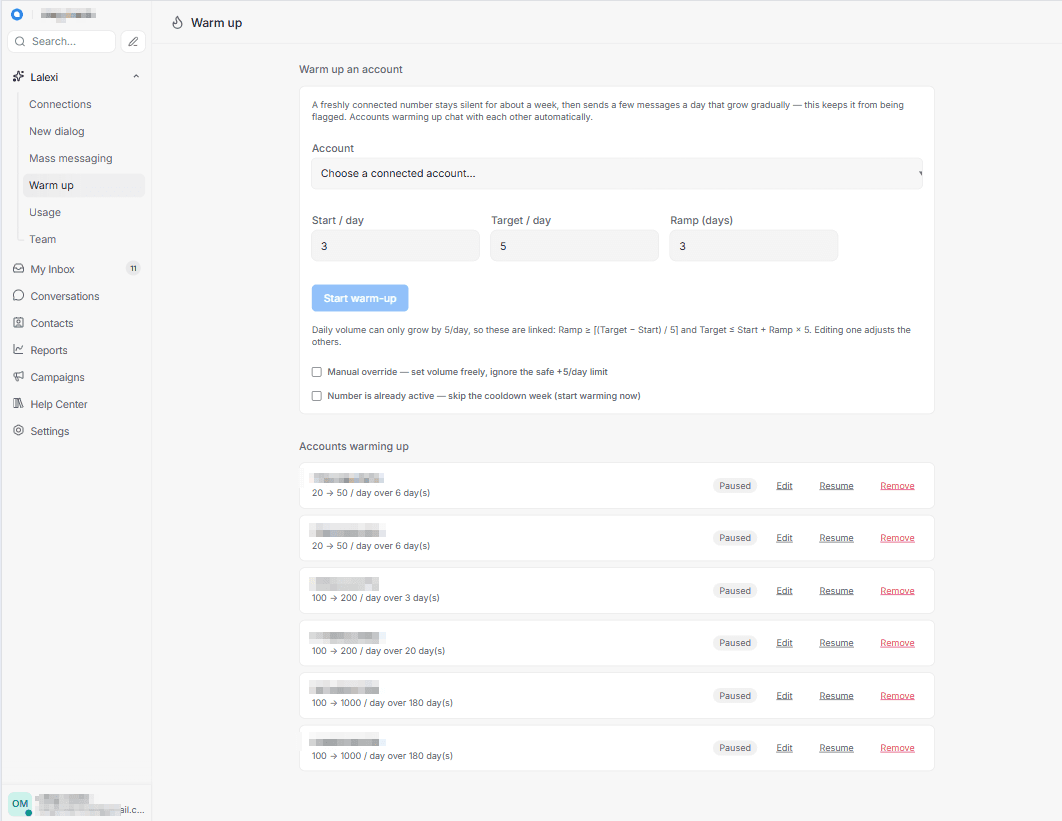The image size is (1062, 821).
Task: Resume the first 100 → 1000 over 180 days account
Action: point(836,696)
